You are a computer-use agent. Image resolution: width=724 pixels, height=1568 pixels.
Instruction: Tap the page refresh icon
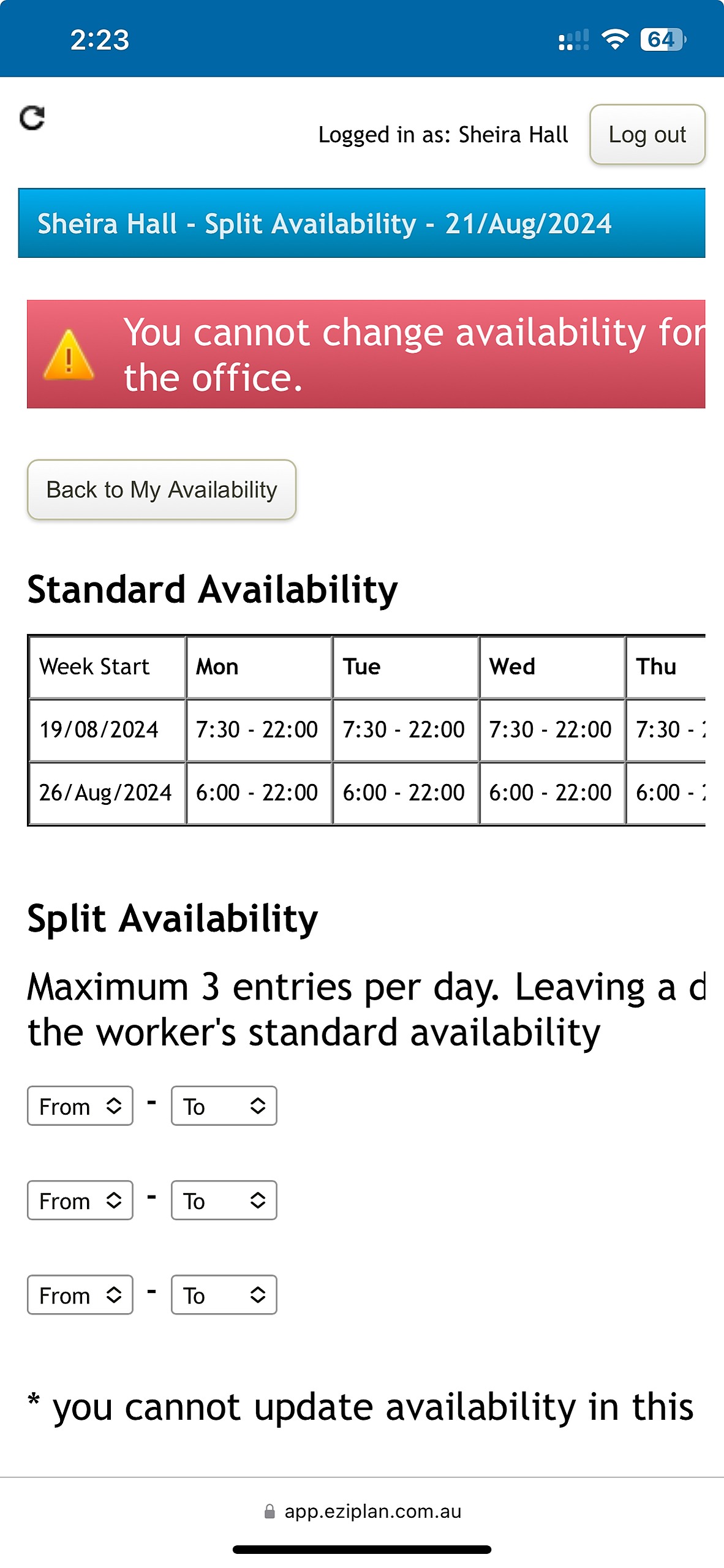[32, 118]
